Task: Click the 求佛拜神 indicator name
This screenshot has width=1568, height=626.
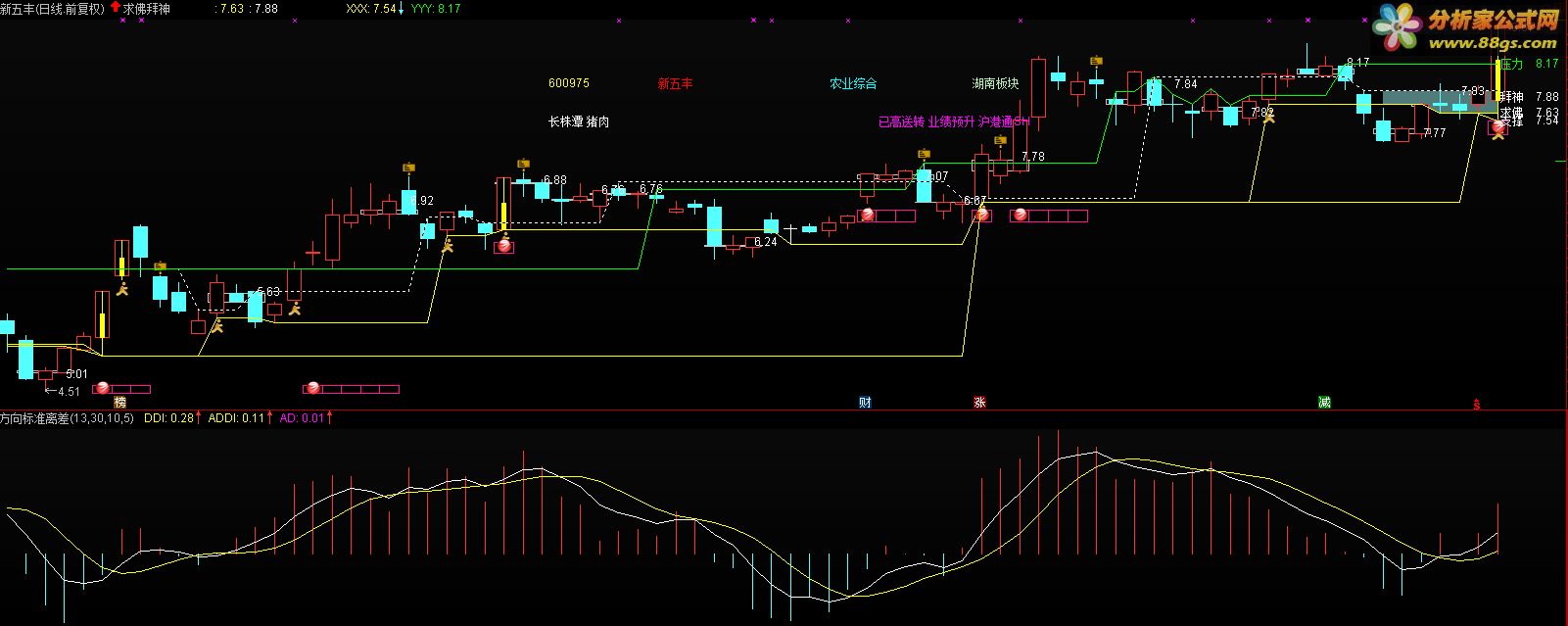Action: 147,9
